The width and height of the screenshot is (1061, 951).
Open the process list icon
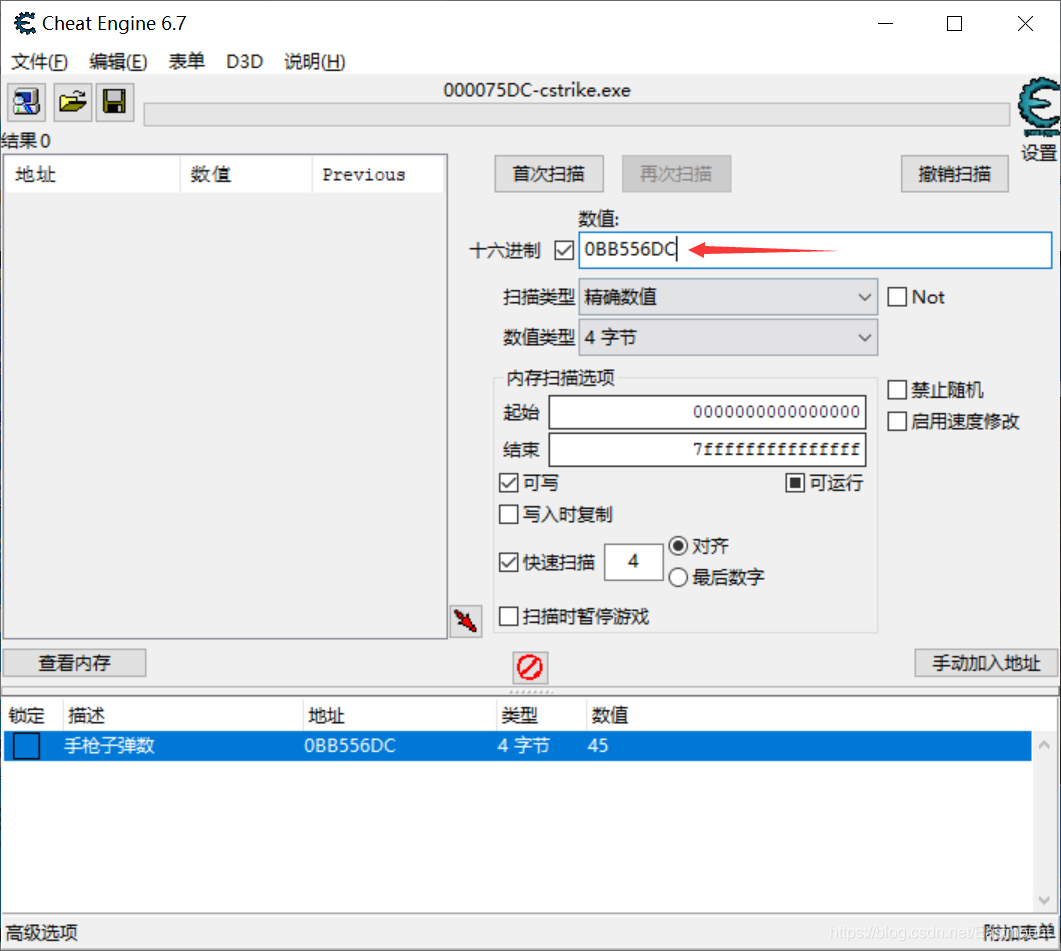[x=26, y=102]
